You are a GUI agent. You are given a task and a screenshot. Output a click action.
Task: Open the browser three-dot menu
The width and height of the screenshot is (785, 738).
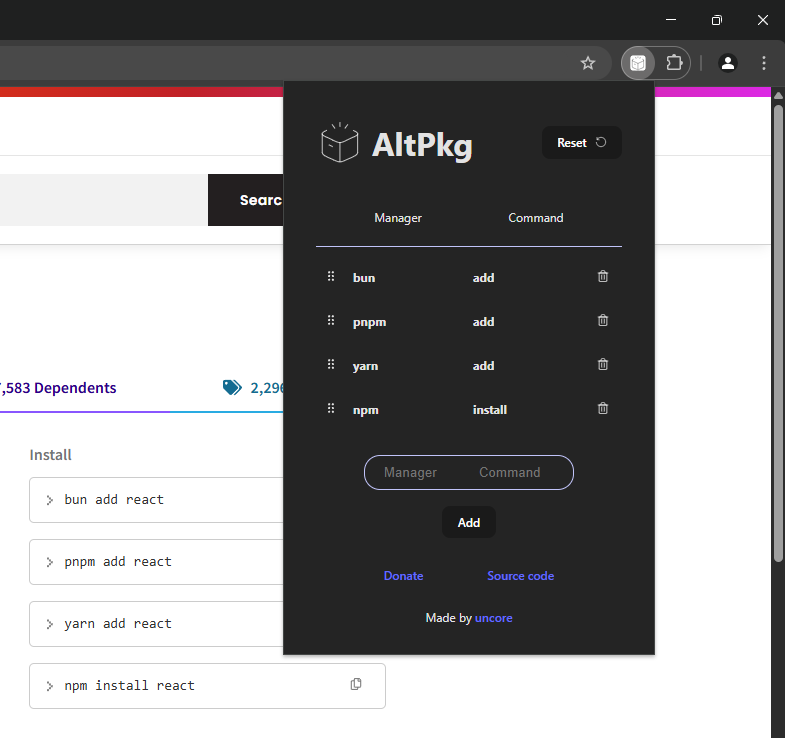point(763,63)
